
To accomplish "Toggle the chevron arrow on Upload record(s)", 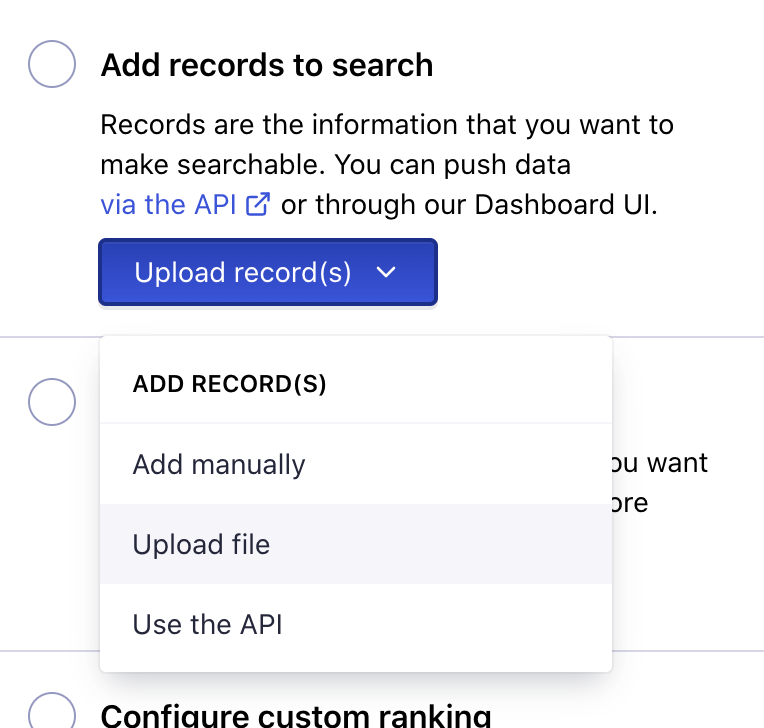I will pos(387,272).
